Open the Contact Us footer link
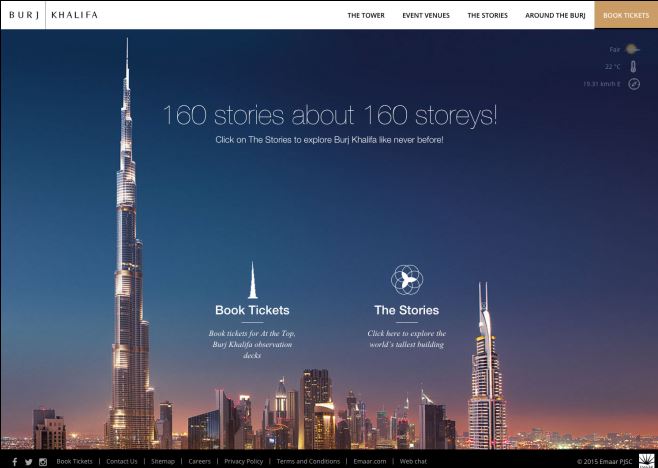Viewport: 658px width, 468px height. coord(122,461)
